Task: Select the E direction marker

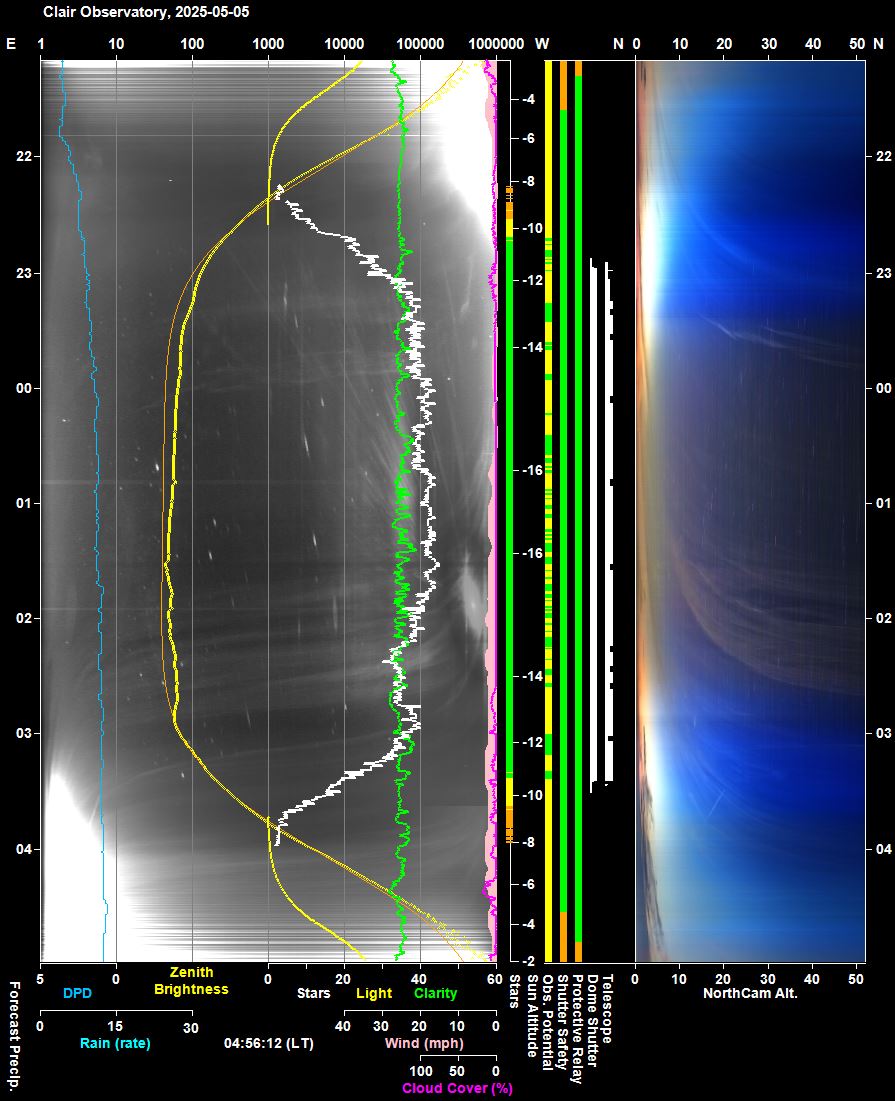Action: point(11,44)
